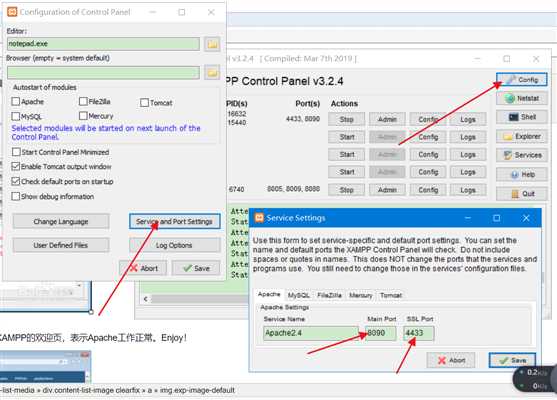Click the User Defined Files button
Viewport: 557px width, 400px height.
61,245
